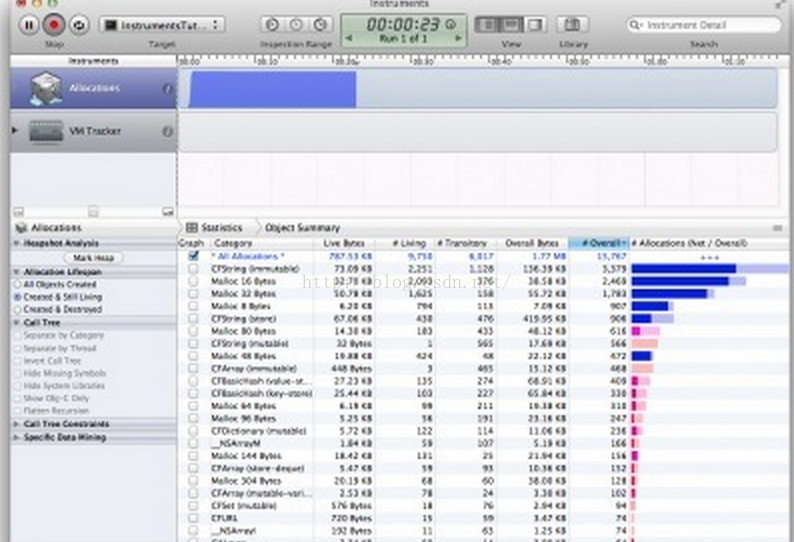The image size is (794, 542).
Task: Pause the recording with the pause button
Action: click(x=29, y=25)
